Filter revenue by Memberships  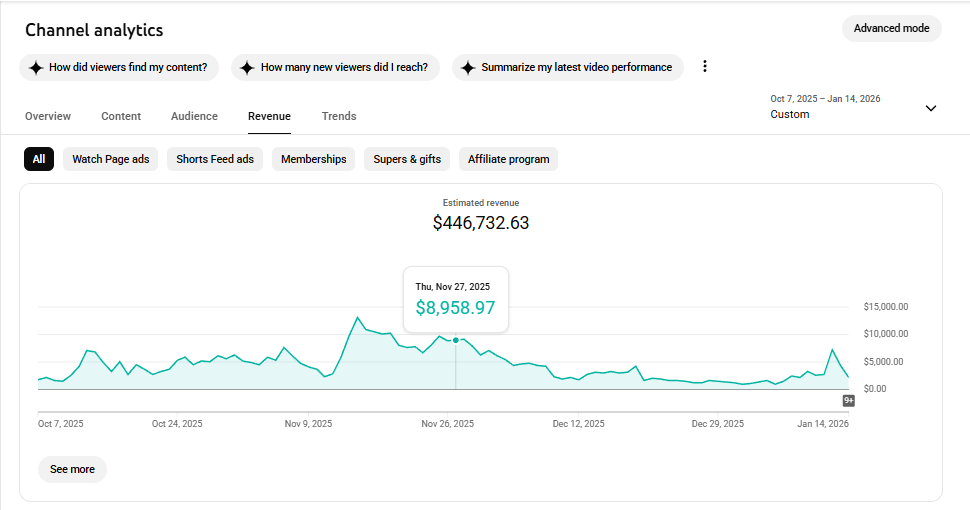pyautogui.click(x=313, y=159)
